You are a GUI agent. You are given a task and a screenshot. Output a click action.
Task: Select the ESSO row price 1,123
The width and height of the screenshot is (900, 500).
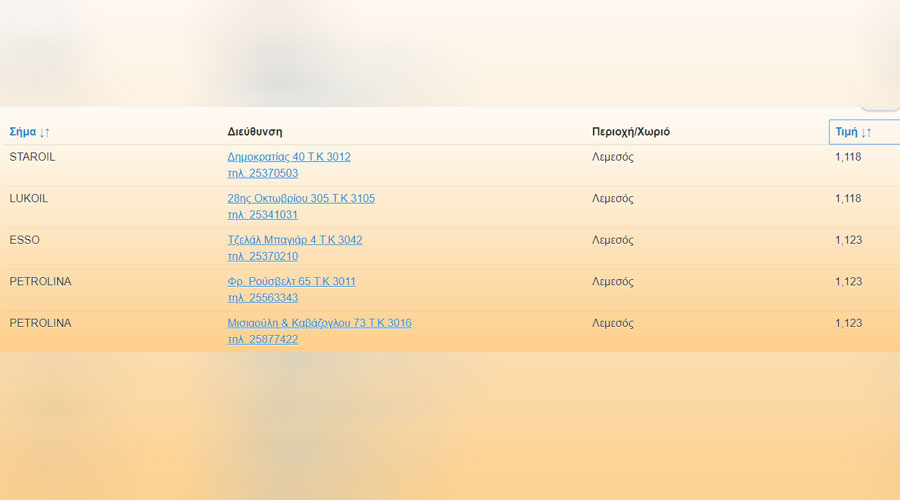(x=848, y=241)
